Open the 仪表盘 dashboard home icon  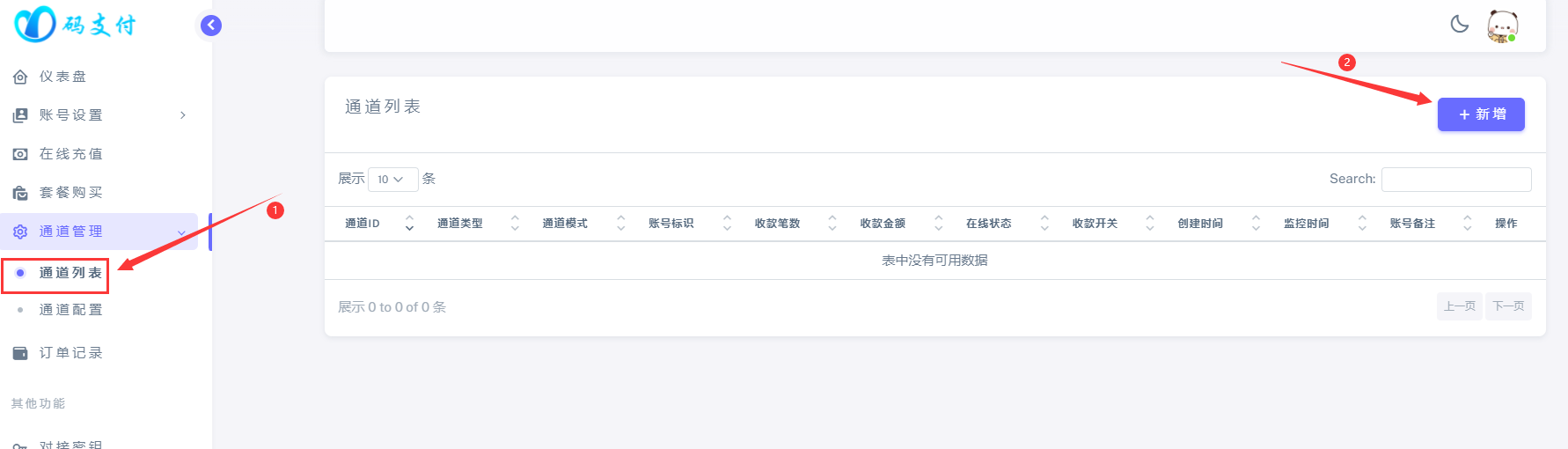20,77
